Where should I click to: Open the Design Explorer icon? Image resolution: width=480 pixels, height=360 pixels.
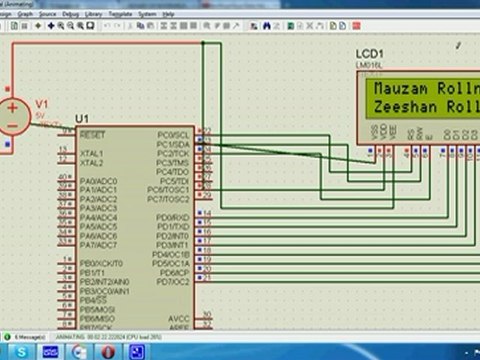(290, 26)
